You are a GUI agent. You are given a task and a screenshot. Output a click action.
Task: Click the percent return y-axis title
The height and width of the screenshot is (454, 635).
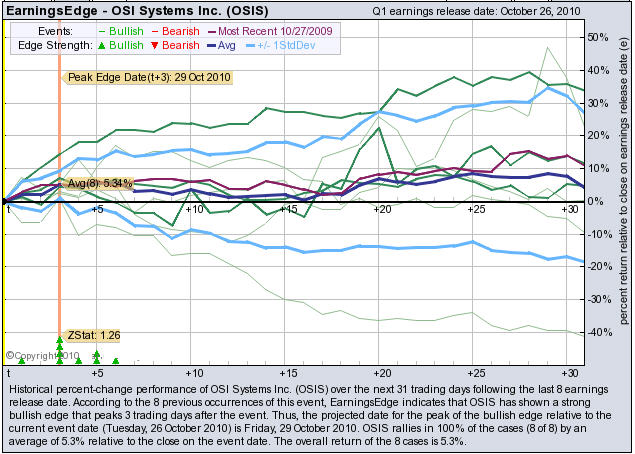click(624, 190)
